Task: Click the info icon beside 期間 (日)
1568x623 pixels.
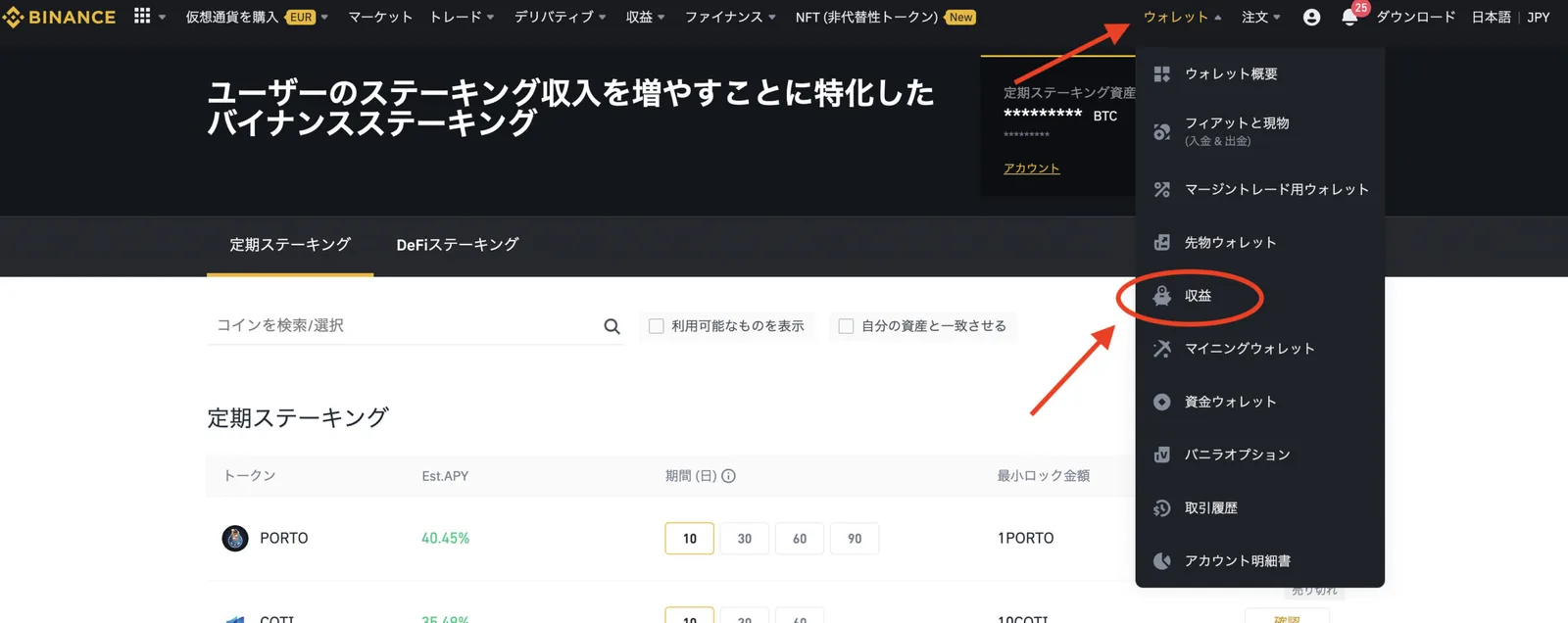Action: coord(728,476)
